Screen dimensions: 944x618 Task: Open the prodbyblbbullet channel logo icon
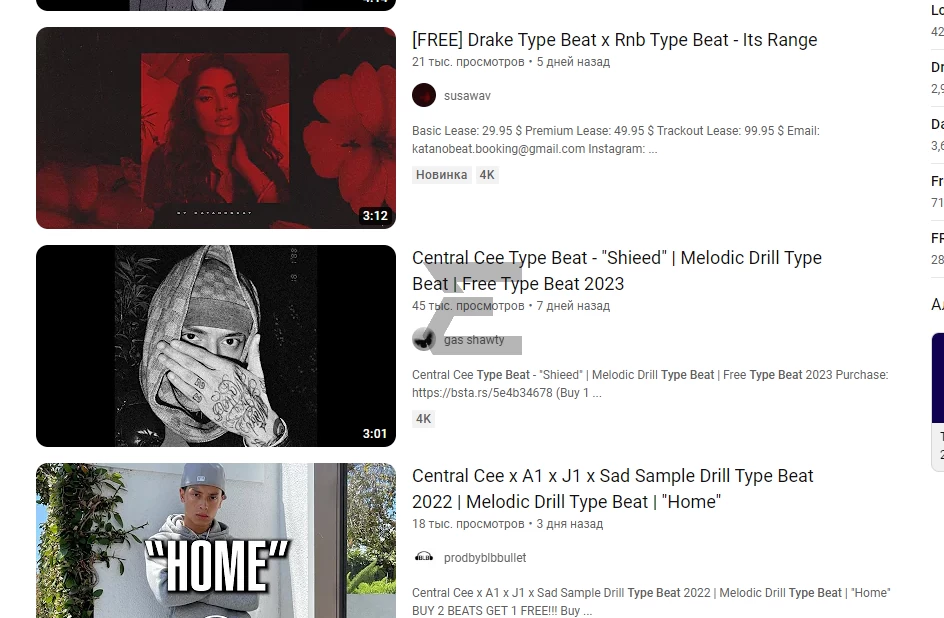(424, 557)
